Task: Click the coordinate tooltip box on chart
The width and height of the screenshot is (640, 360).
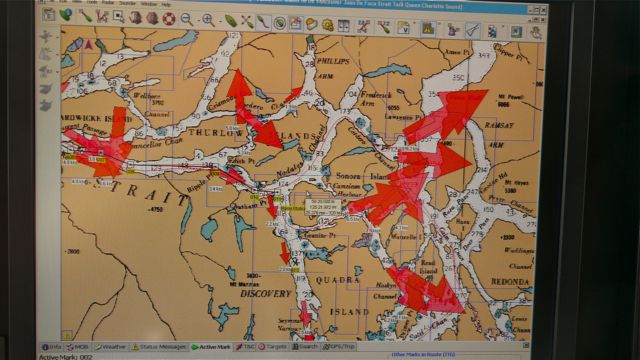Action: (323, 207)
